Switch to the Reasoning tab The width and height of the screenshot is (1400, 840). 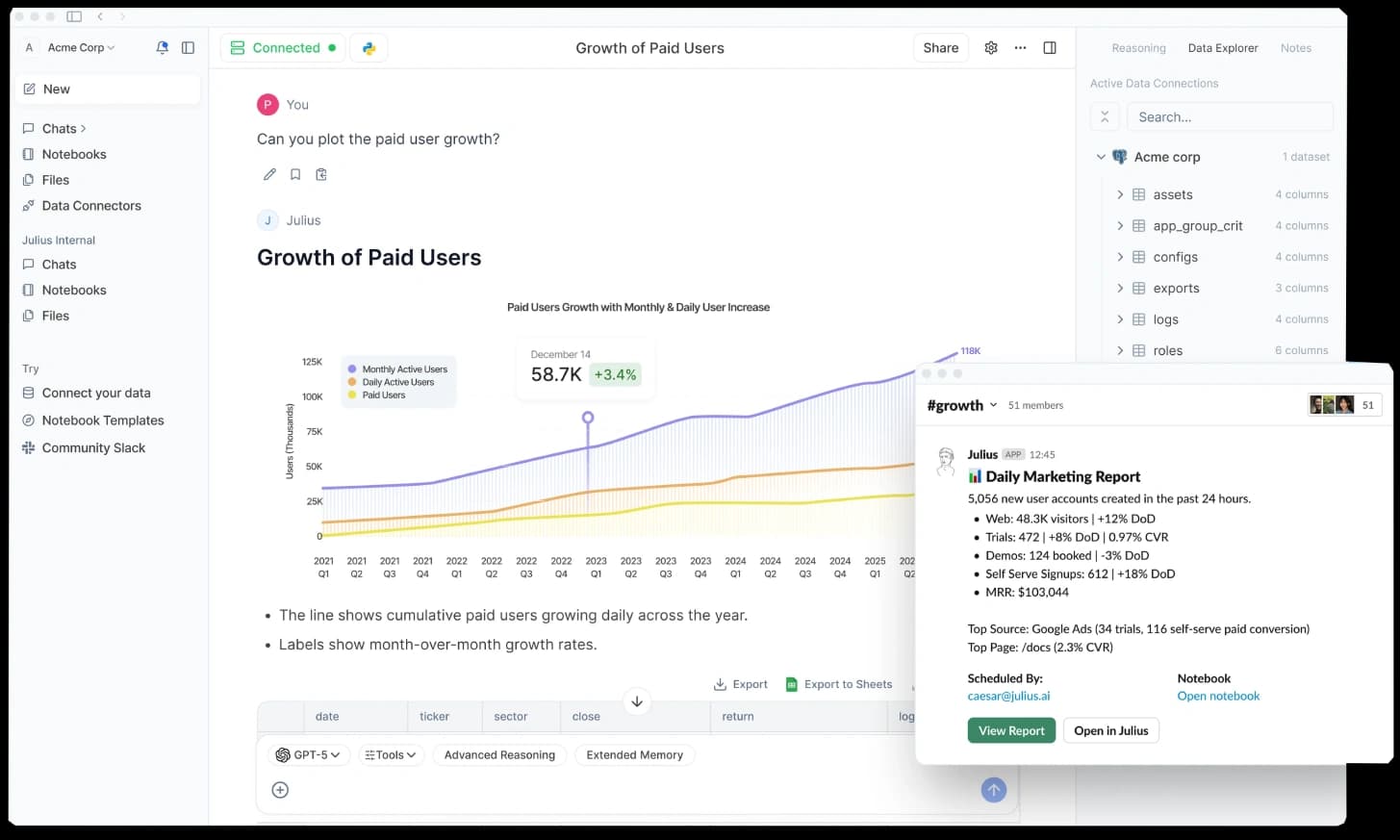[x=1138, y=48]
